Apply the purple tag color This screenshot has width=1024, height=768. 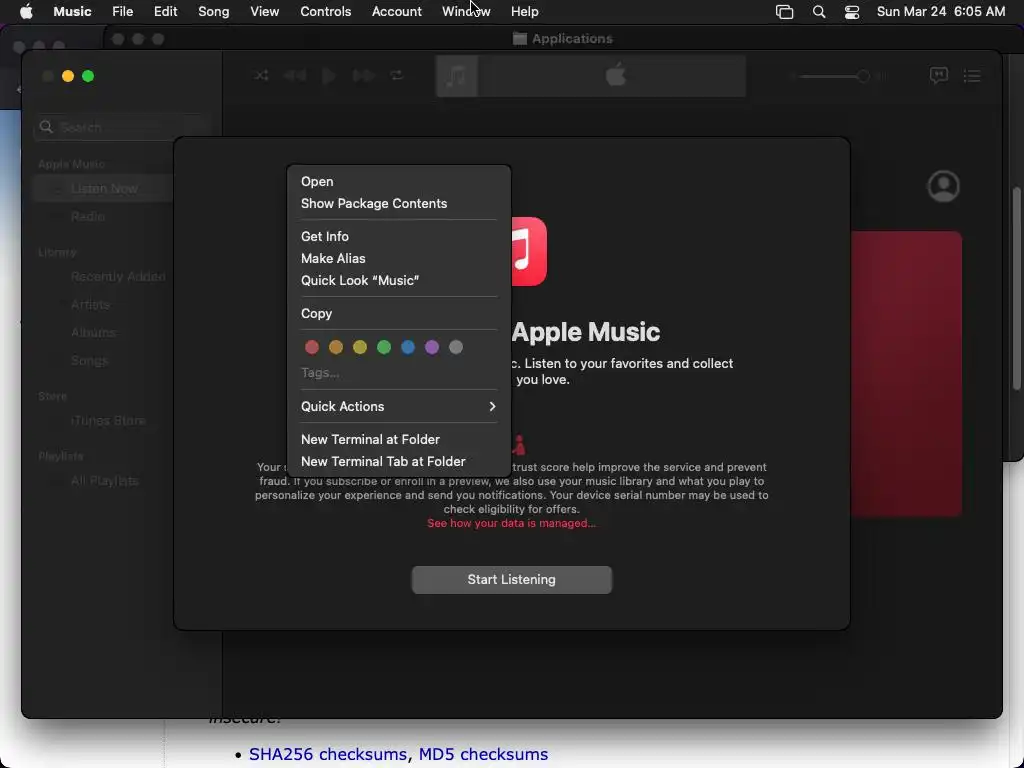coord(432,347)
